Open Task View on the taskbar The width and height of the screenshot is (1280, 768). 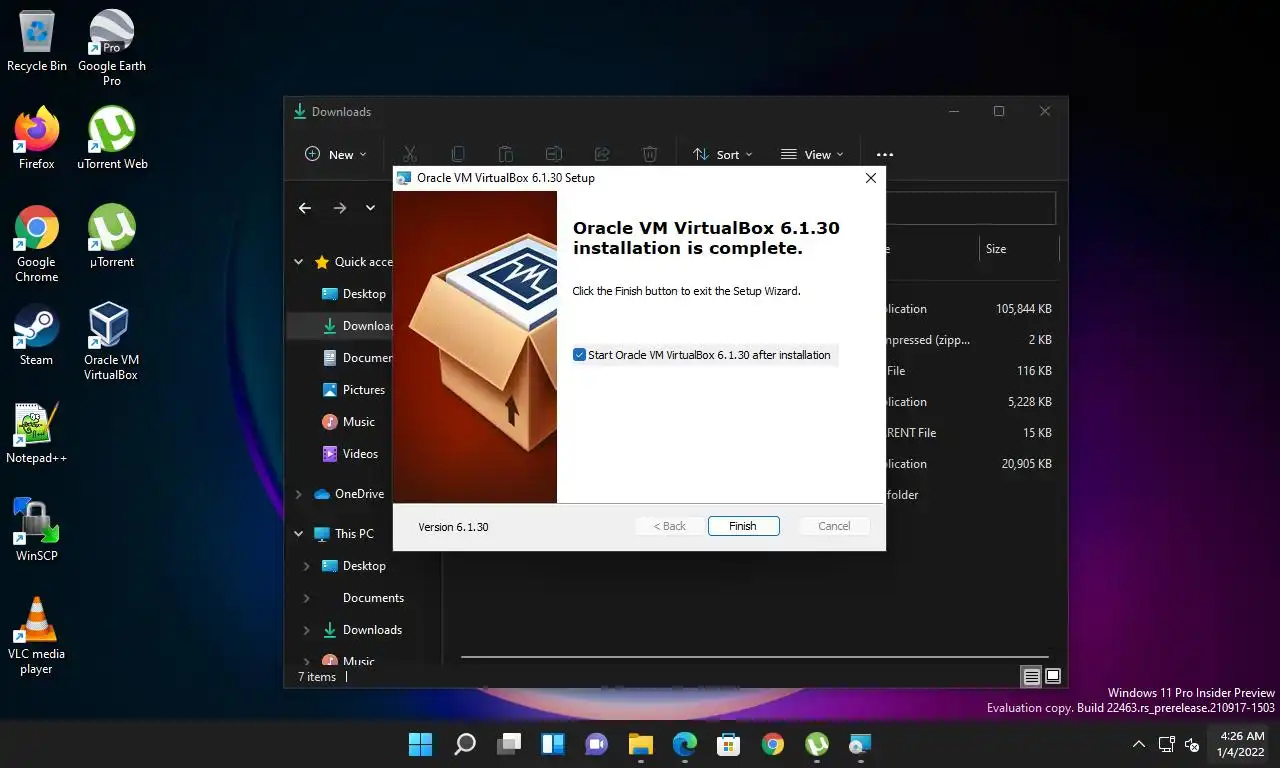509,744
